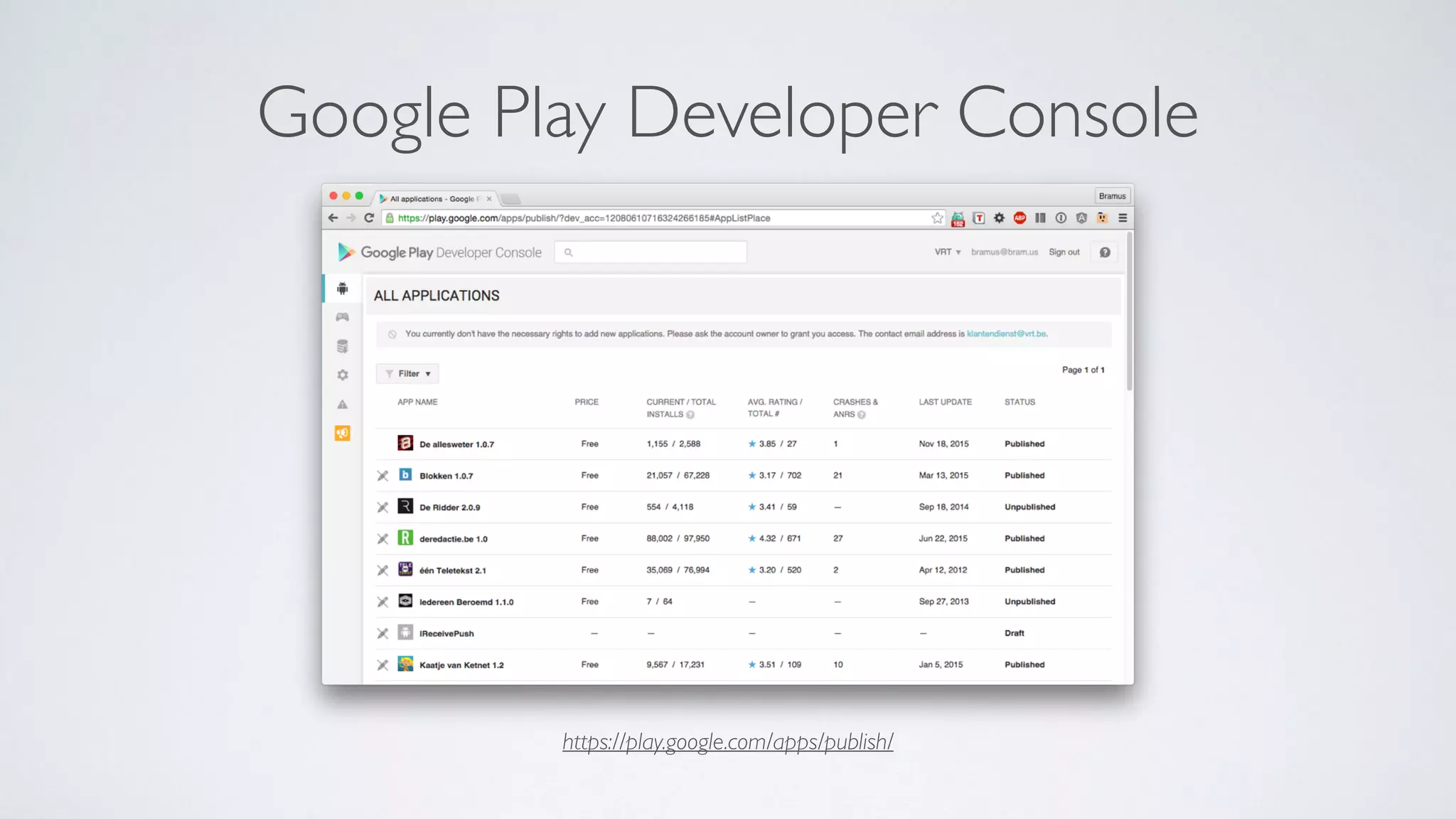Click Kaatje van Ketnet app icon

[405, 664]
